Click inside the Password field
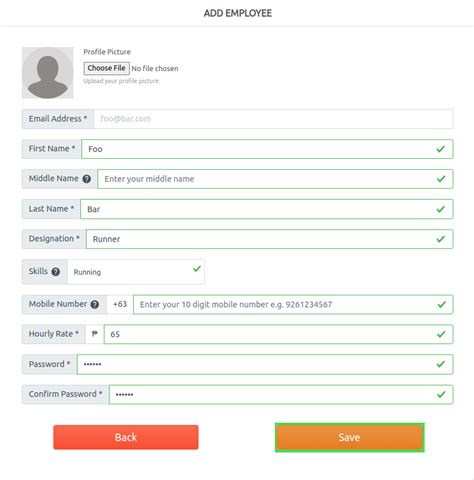The height and width of the screenshot is (480, 474). (265, 364)
